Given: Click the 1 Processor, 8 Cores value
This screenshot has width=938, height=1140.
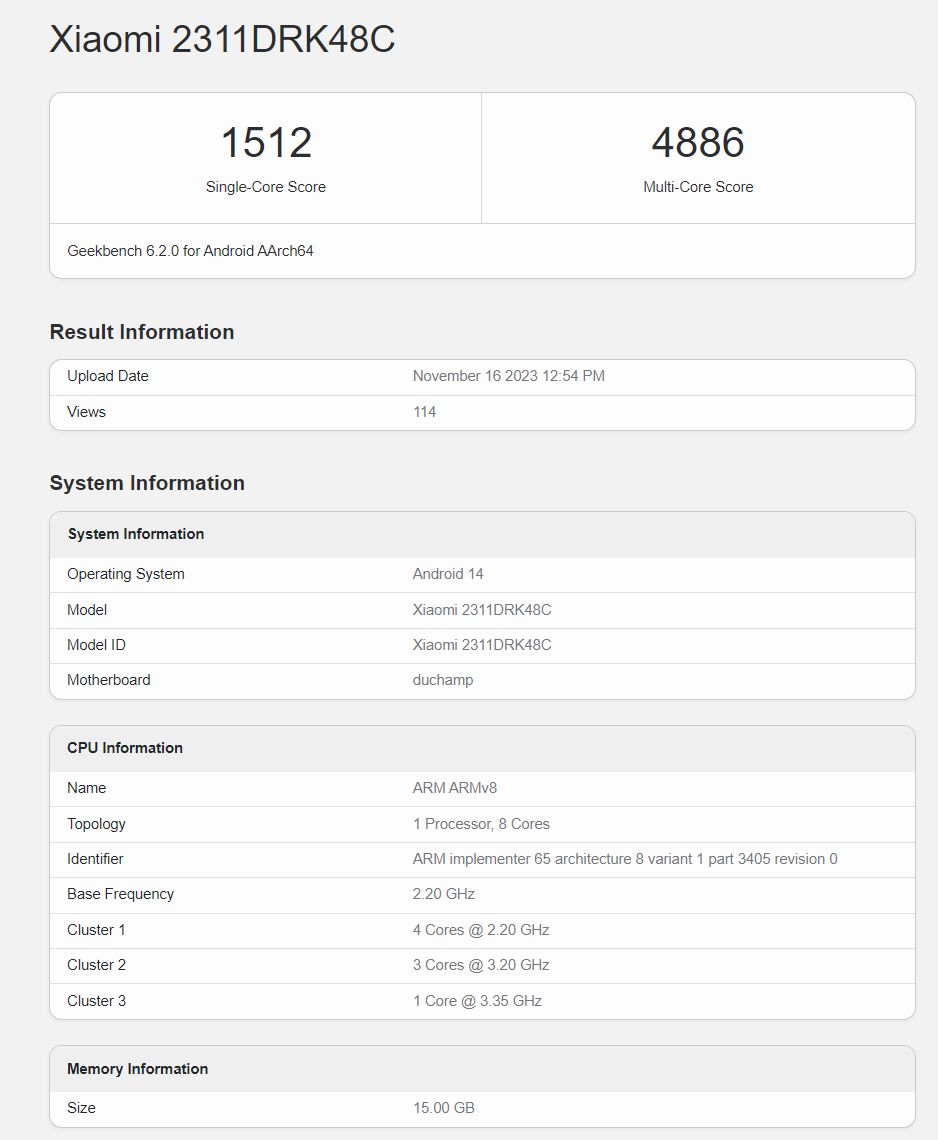Looking at the screenshot, I should 481,824.
